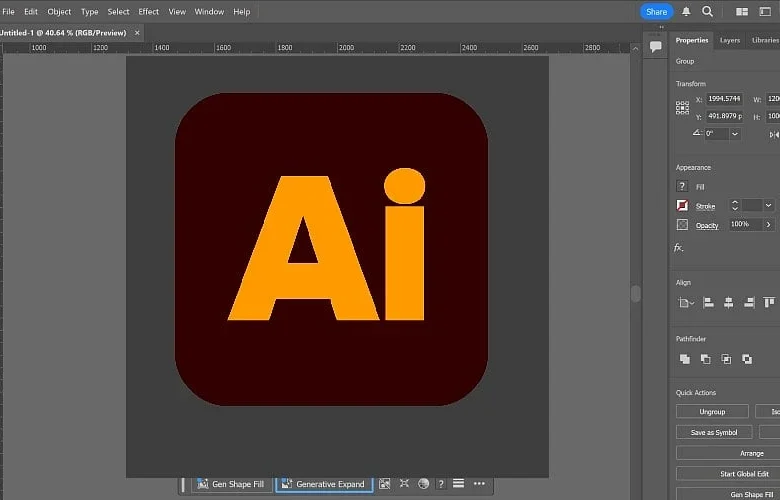Click the underlined Stroke label link
Viewport: 780px width, 500px height.
click(705, 206)
